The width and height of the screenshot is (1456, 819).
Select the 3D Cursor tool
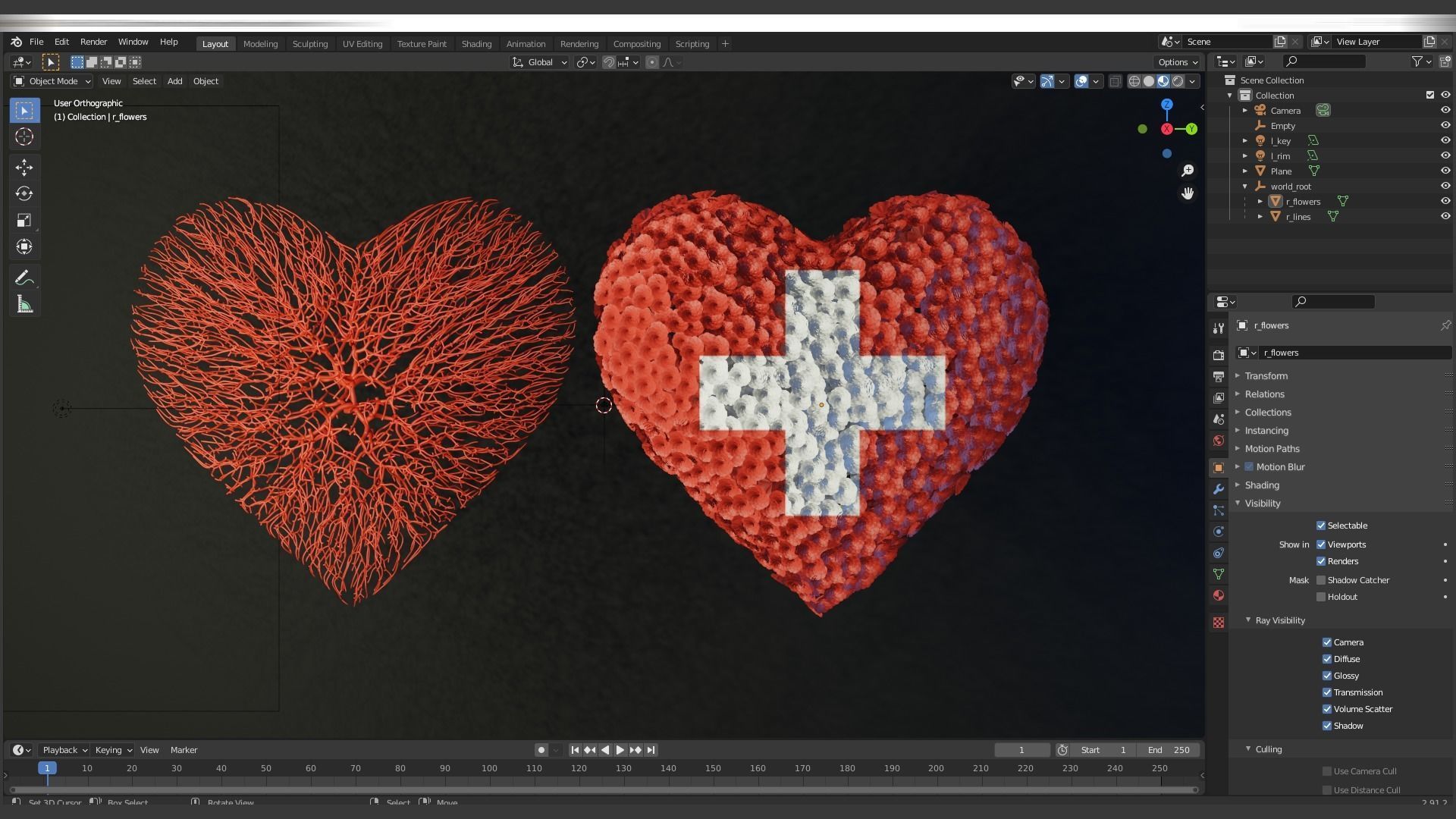point(24,136)
